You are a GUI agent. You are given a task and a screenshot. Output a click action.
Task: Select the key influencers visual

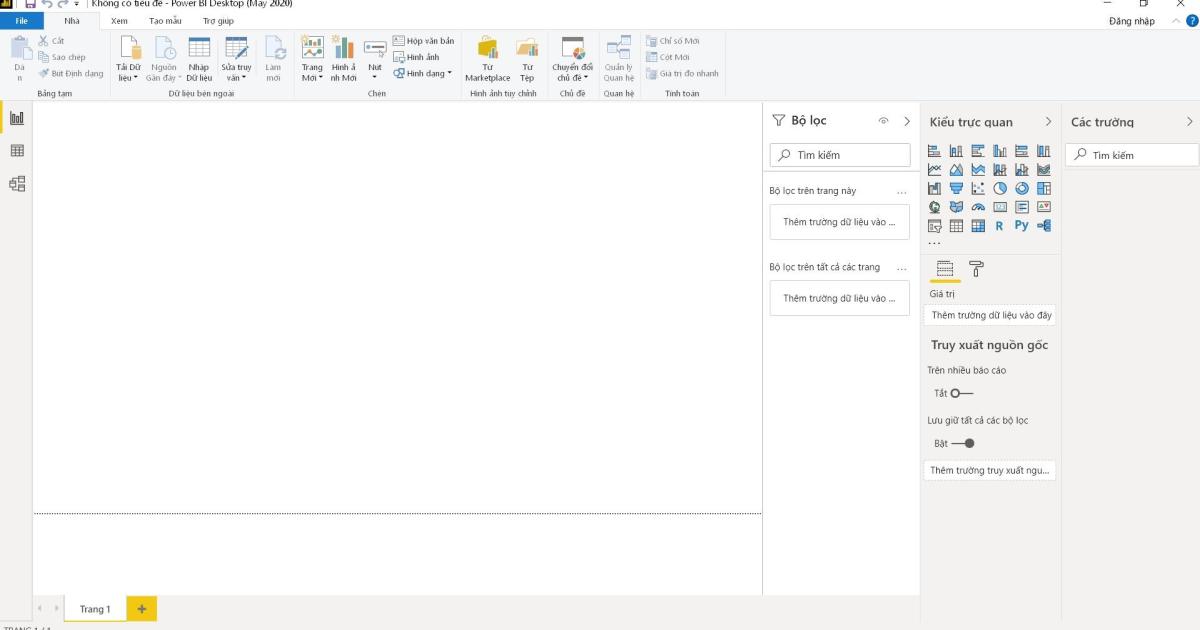pos(1044,226)
